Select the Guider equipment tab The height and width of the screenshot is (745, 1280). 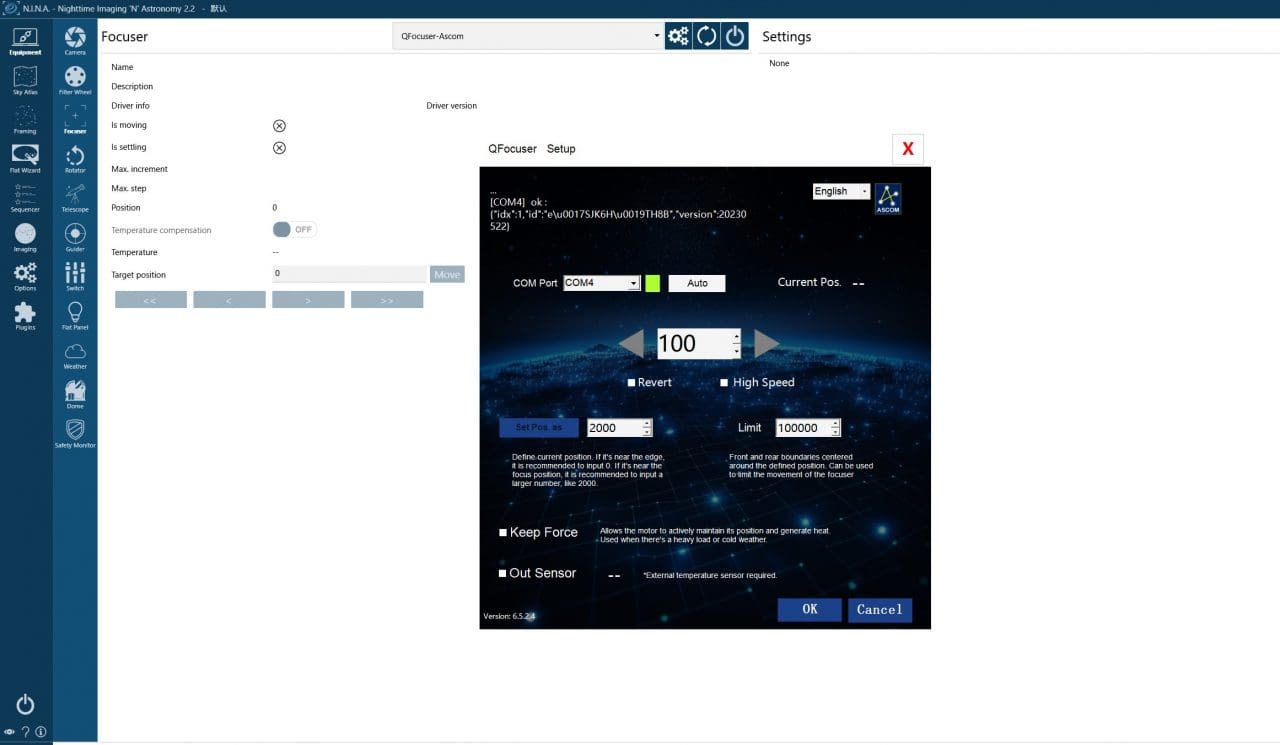click(75, 237)
